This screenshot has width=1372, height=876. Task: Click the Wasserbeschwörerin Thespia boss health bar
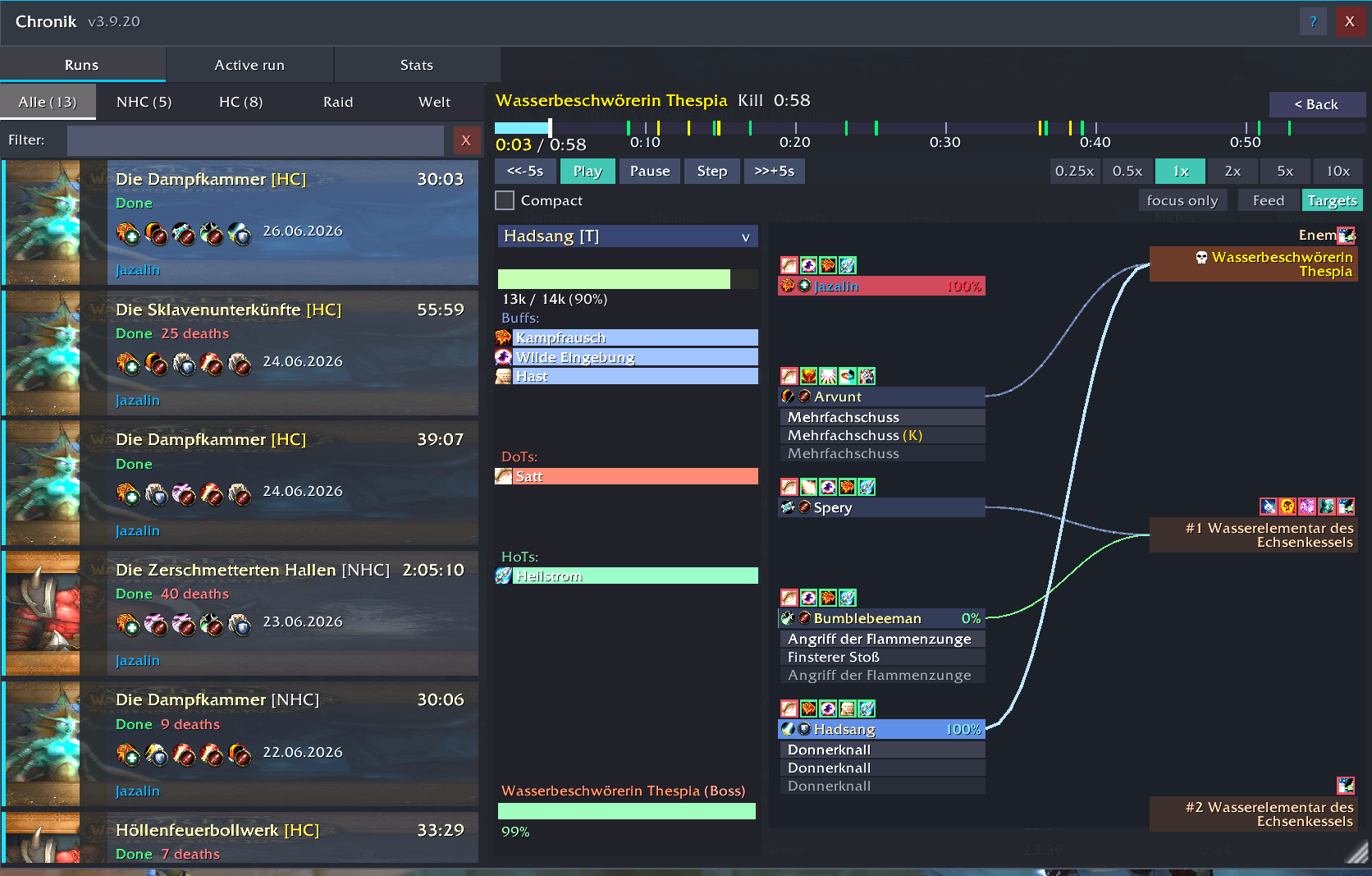click(x=627, y=811)
